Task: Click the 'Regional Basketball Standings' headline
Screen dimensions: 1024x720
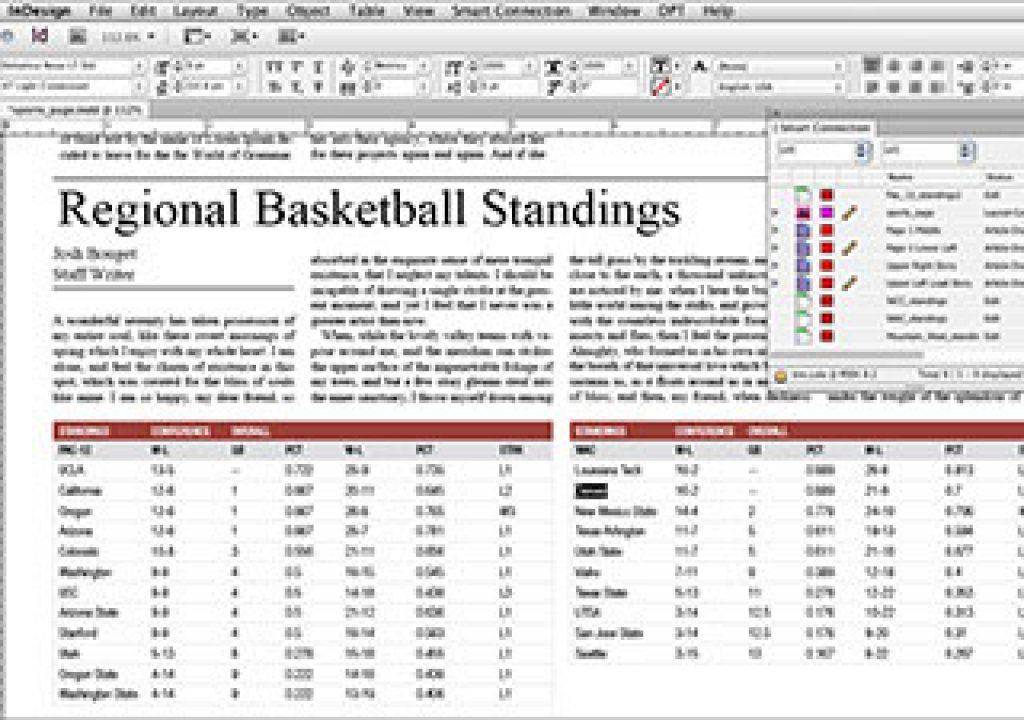Action: click(x=369, y=208)
